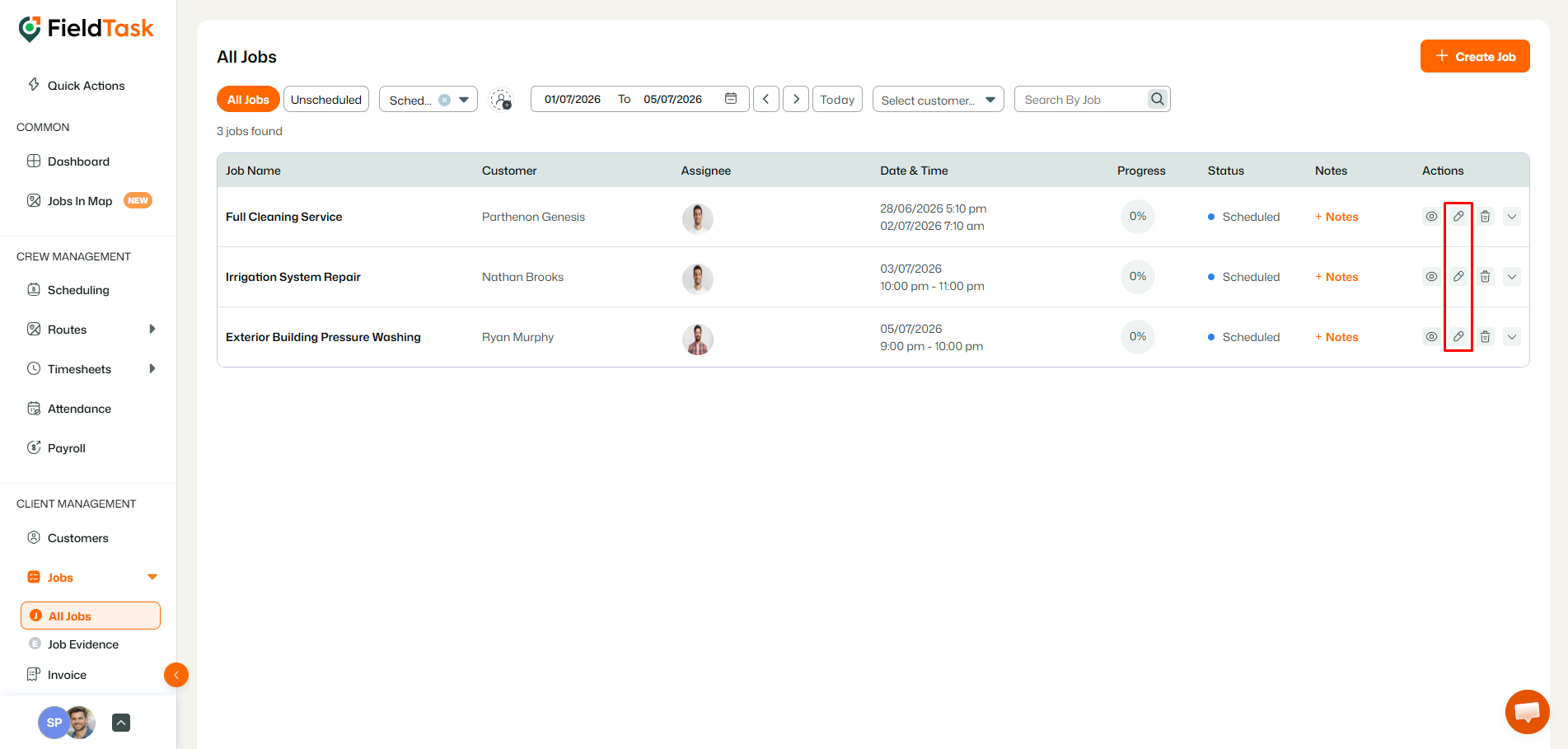
Task: Open the calendar date picker icon
Action: [x=731, y=99]
